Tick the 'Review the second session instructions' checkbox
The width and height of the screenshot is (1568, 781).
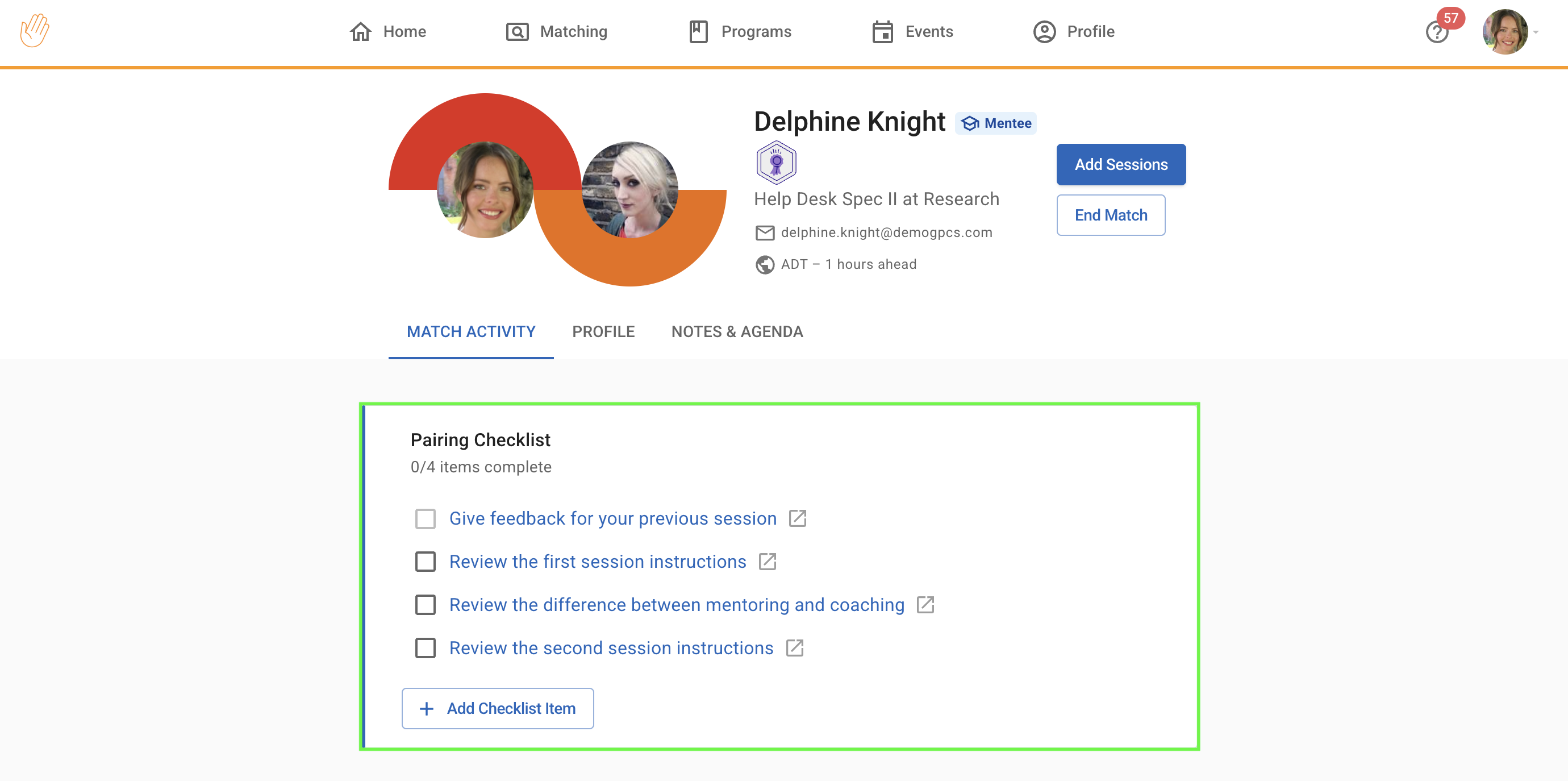pos(426,648)
